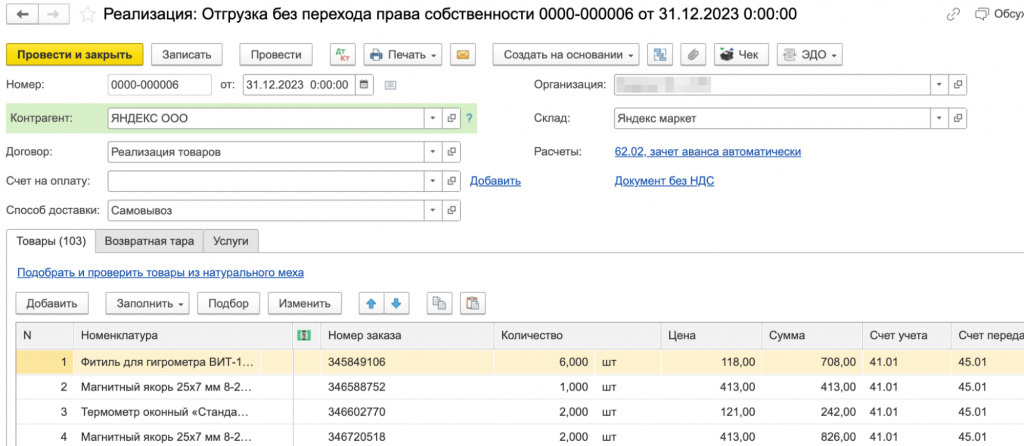Select the order number cell 346720518

(407, 436)
